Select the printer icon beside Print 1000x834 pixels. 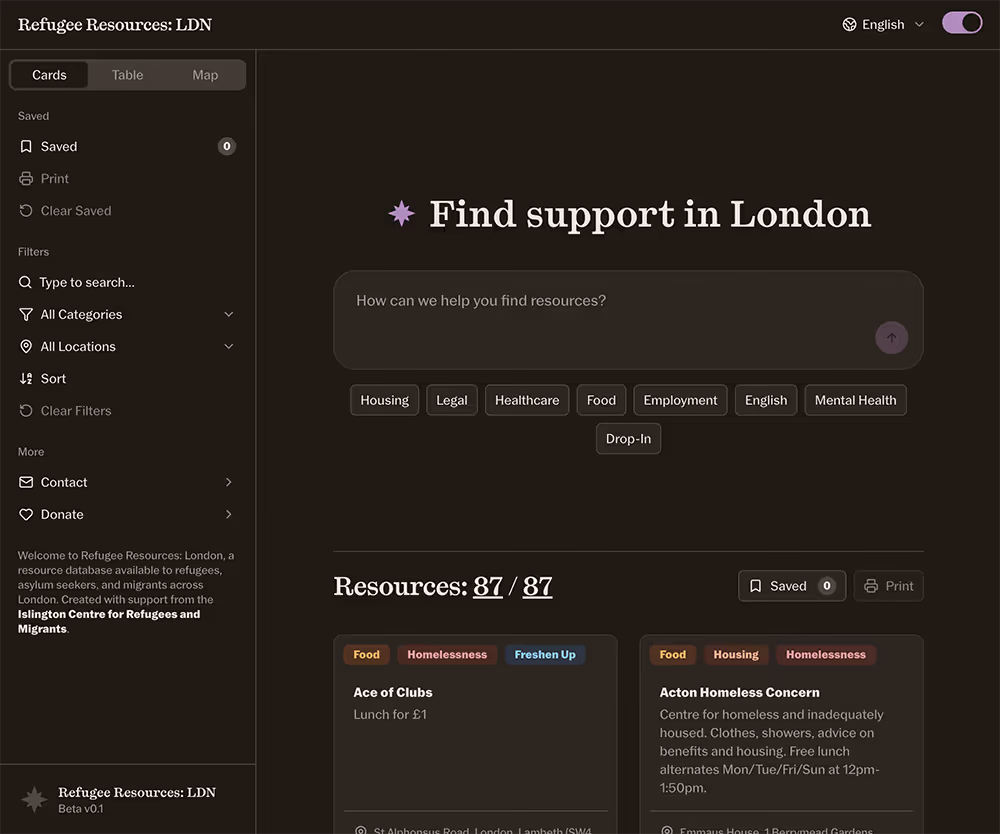click(x=25, y=178)
